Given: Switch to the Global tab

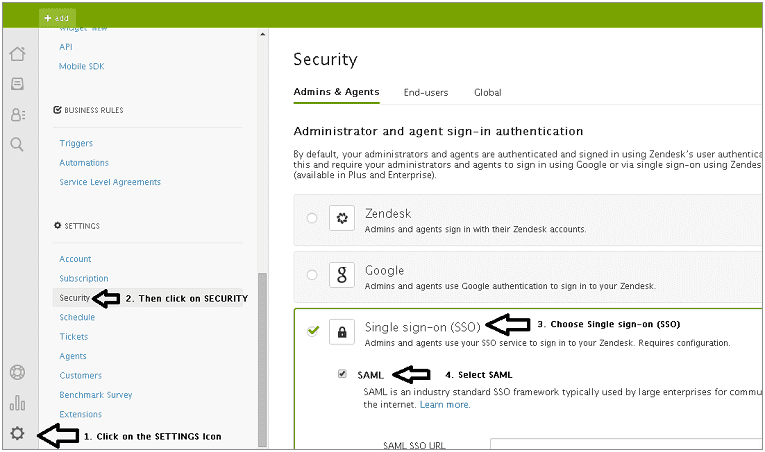Looking at the screenshot, I should coord(488,93).
